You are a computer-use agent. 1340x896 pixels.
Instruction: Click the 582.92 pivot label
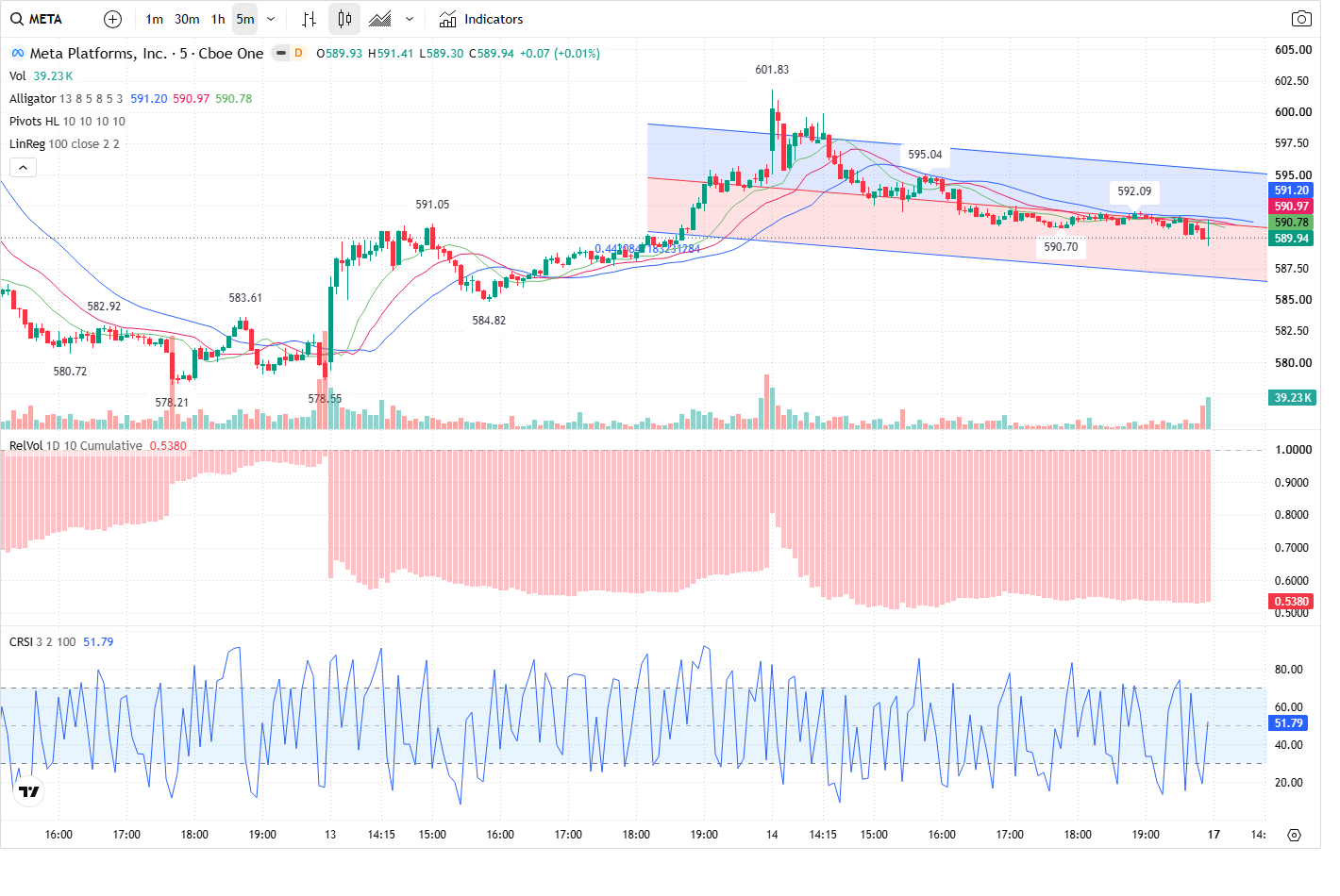(x=104, y=307)
